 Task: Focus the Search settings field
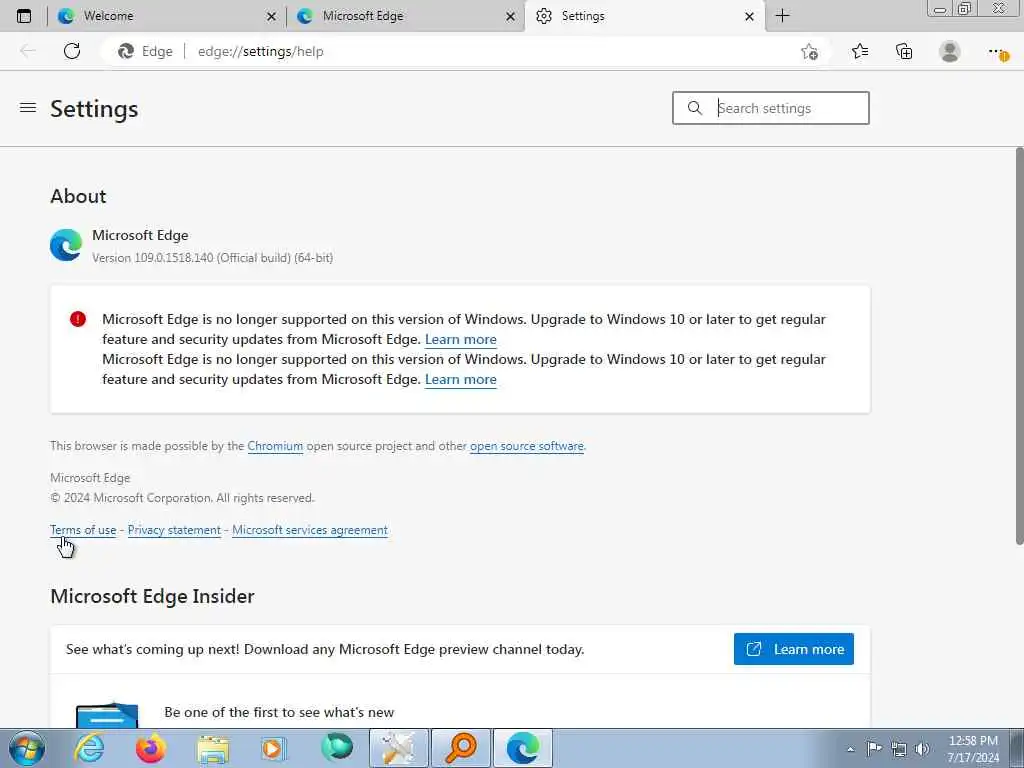point(771,108)
